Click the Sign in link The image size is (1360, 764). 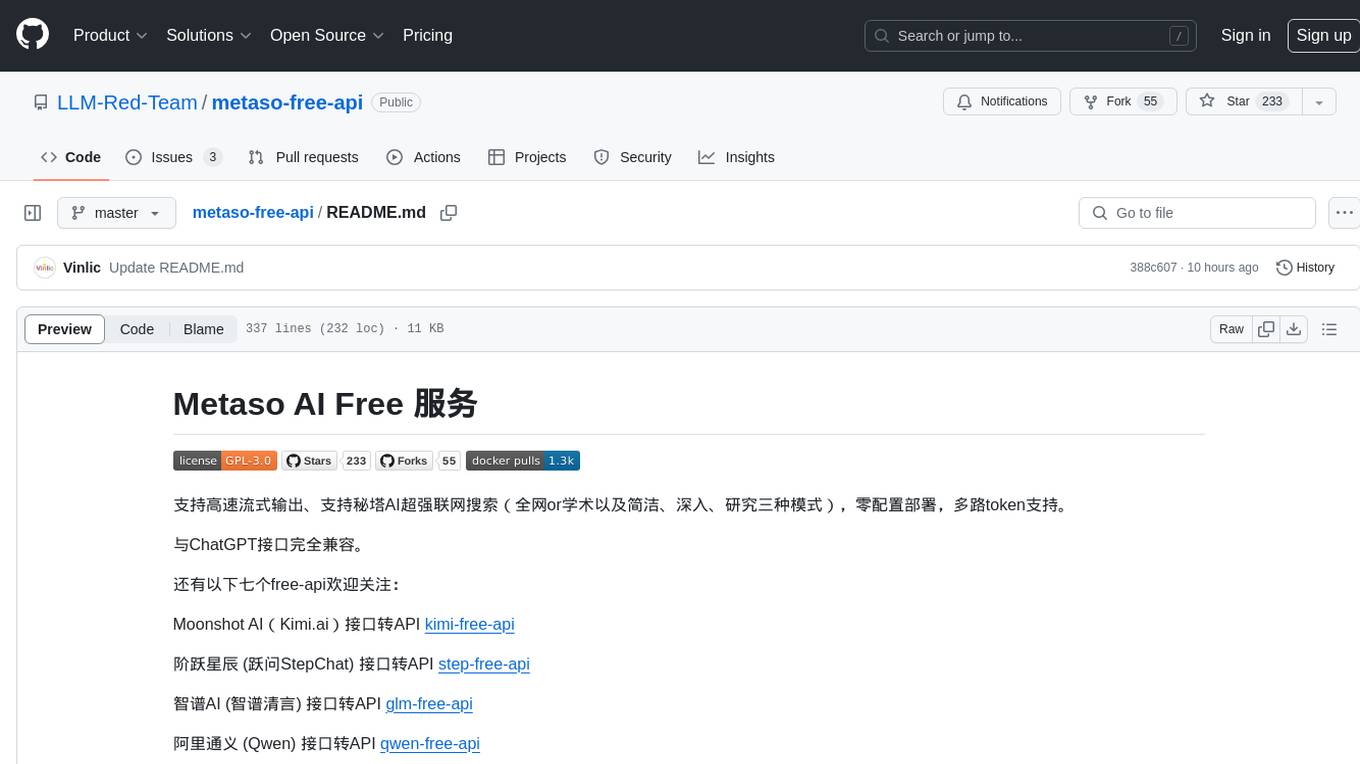(x=1245, y=35)
